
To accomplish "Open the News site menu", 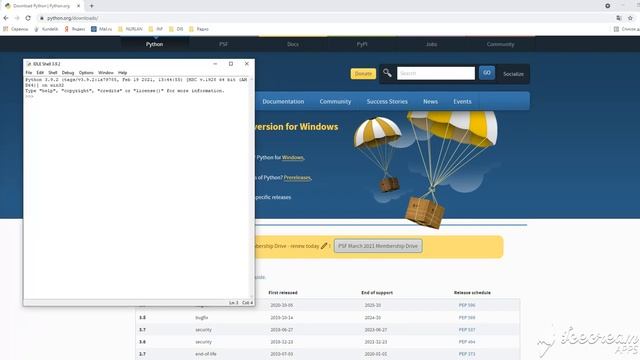I will point(430,101).
